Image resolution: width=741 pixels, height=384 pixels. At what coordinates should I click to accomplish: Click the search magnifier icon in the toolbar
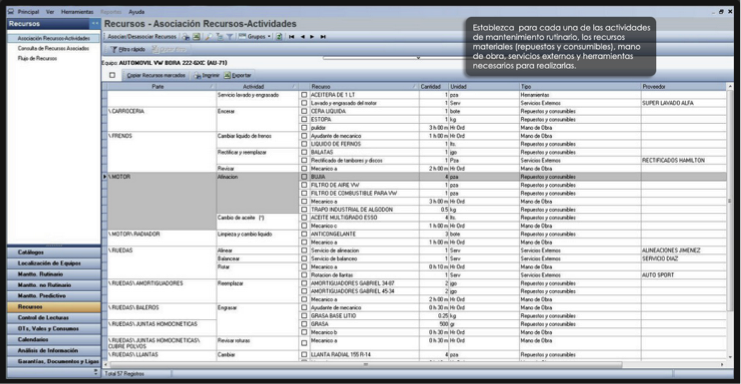click(208, 36)
